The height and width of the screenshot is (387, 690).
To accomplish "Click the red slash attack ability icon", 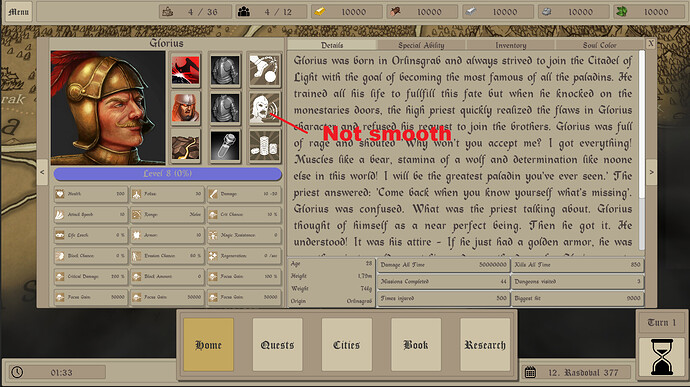I will (x=186, y=70).
